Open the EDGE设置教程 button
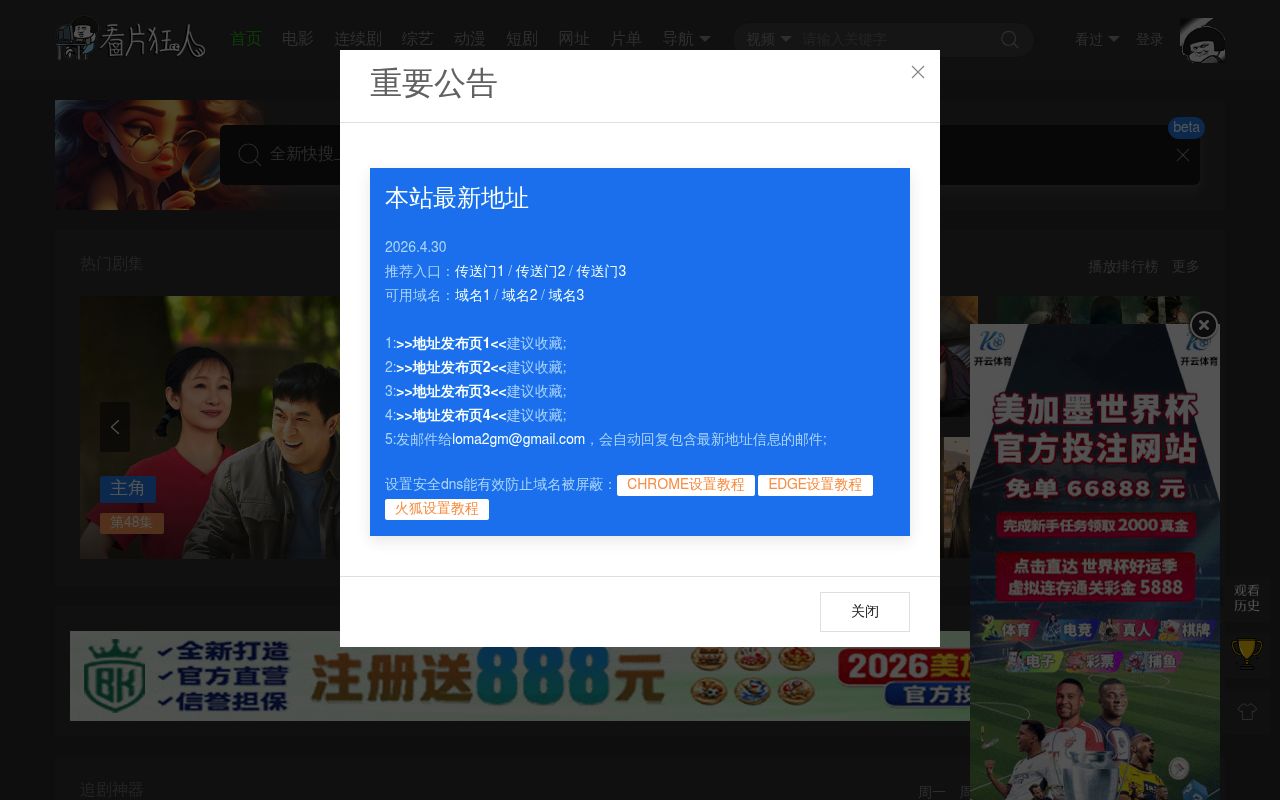This screenshot has height=800, width=1280. (x=815, y=485)
